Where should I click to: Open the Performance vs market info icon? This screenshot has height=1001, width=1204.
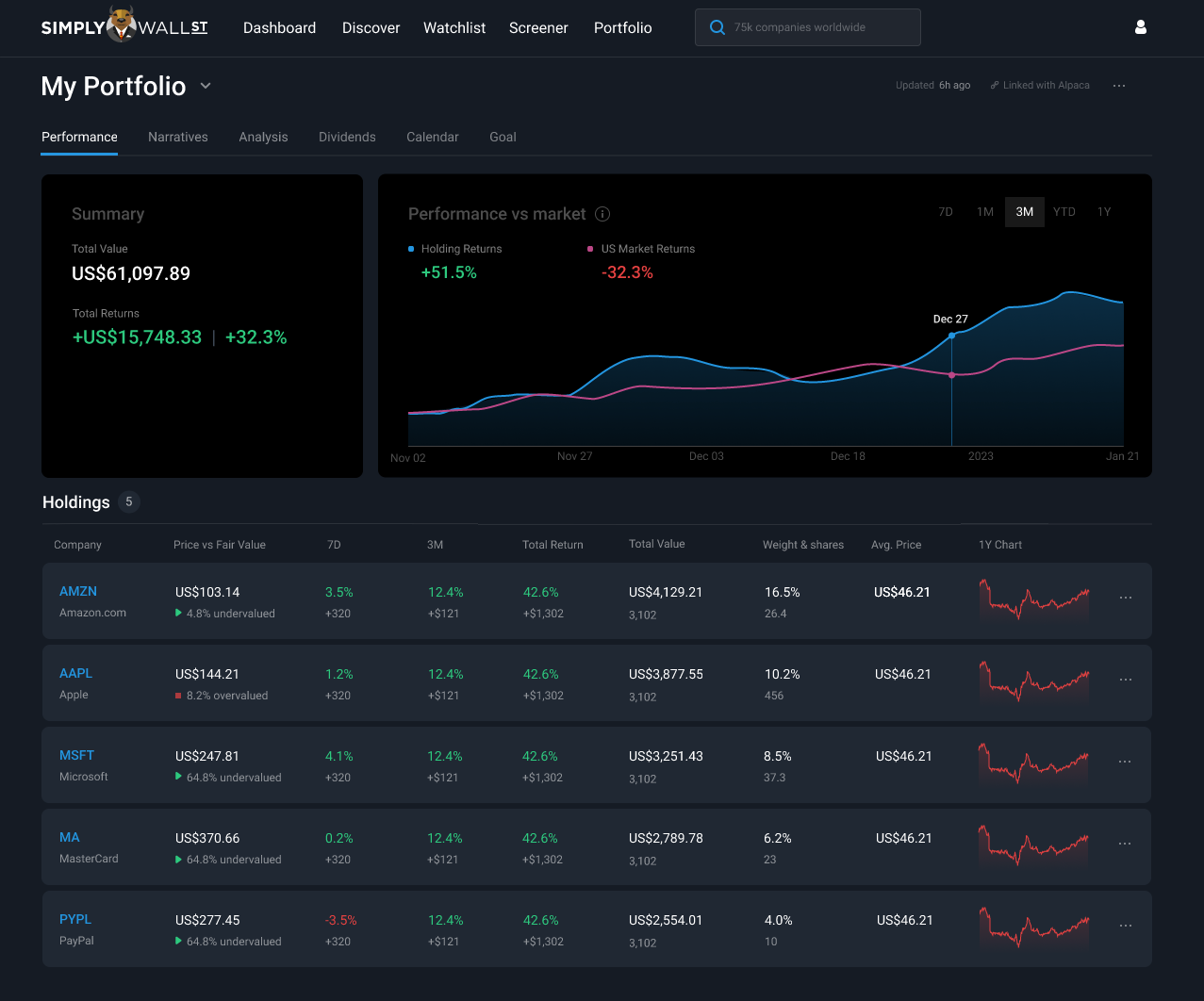(602, 214)
